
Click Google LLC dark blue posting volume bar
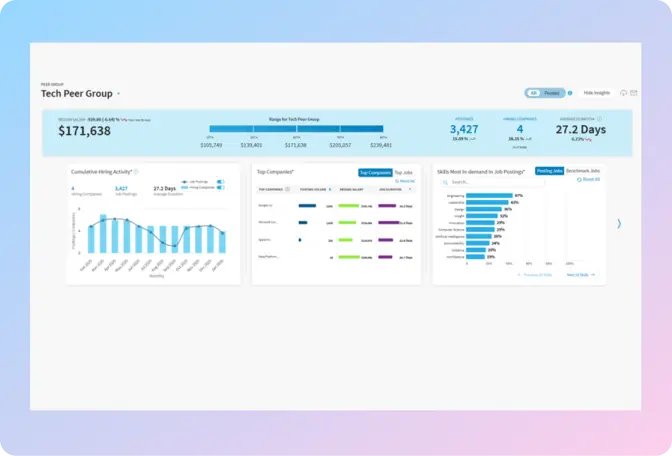point(307,206)
